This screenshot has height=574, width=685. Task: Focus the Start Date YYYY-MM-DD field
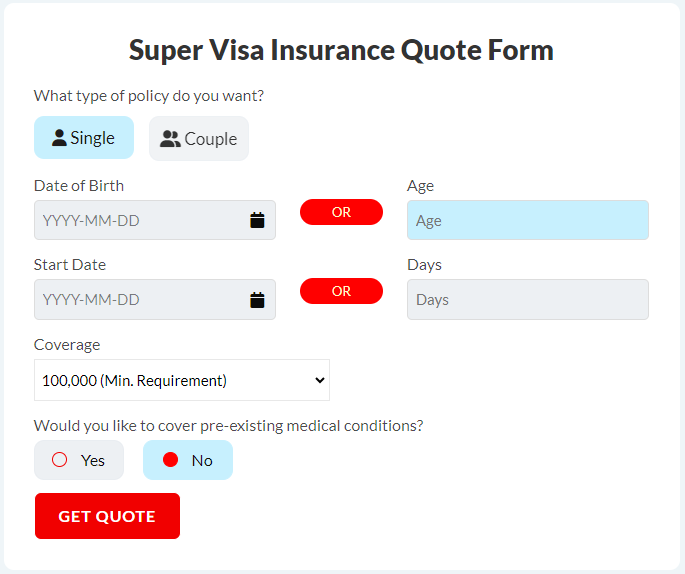tap(155, 300)
